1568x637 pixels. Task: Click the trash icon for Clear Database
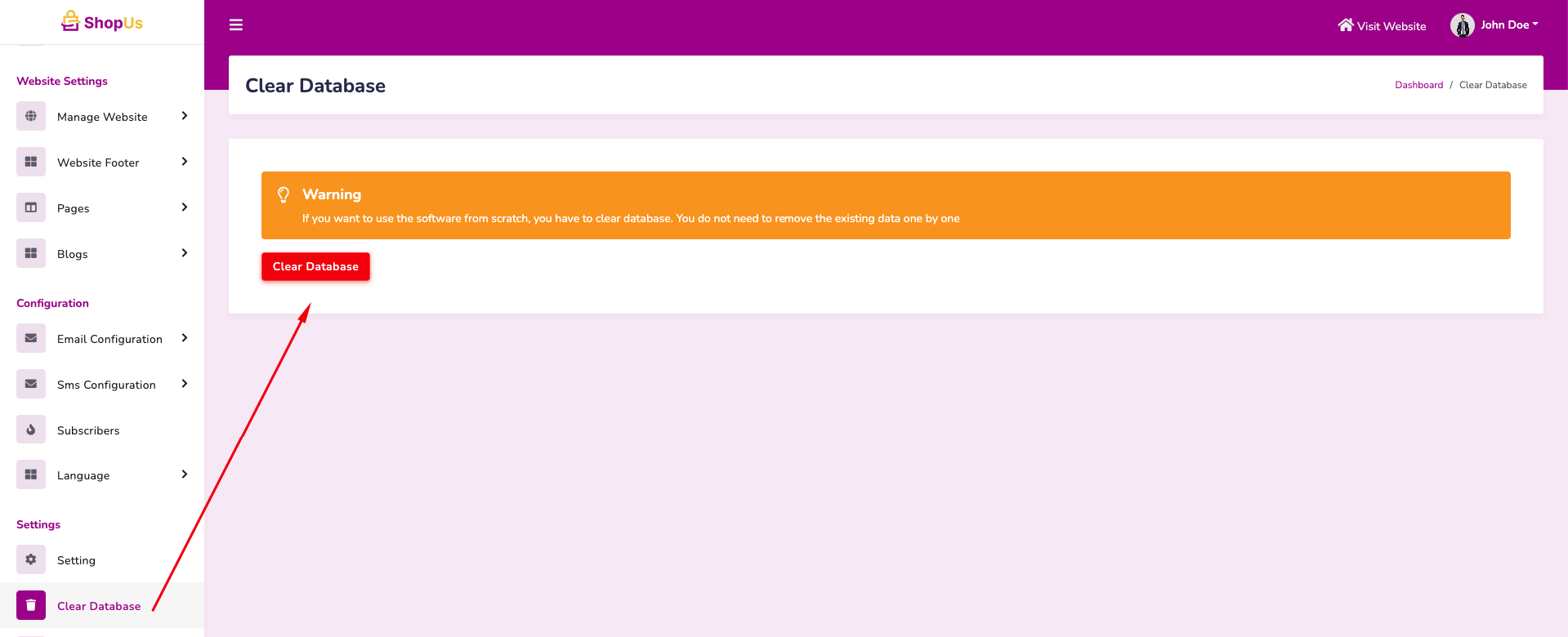(x=31, y=606)
